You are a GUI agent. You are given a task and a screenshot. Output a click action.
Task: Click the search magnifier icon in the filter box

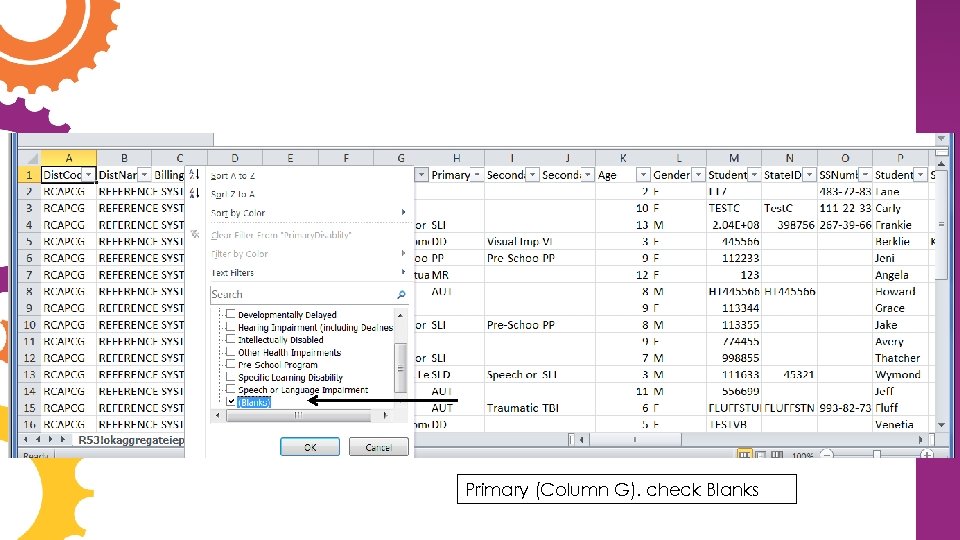pos(401,294)
